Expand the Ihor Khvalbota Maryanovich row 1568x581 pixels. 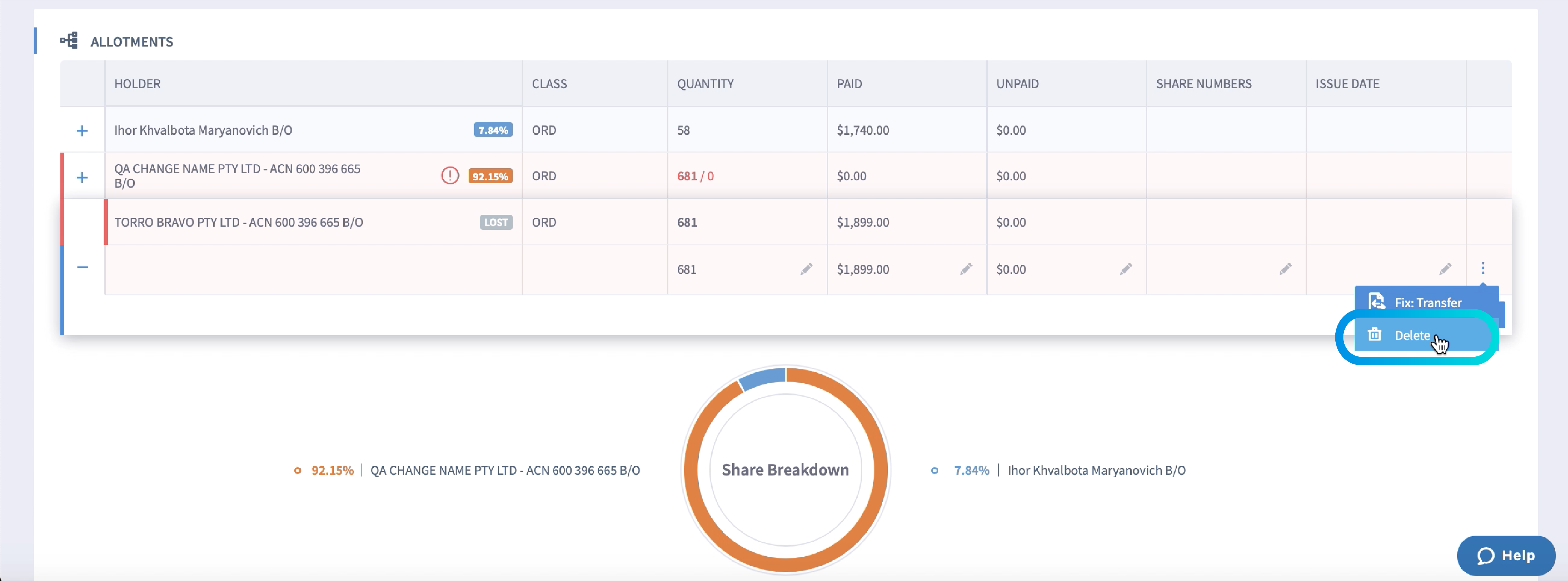[82, 131]
